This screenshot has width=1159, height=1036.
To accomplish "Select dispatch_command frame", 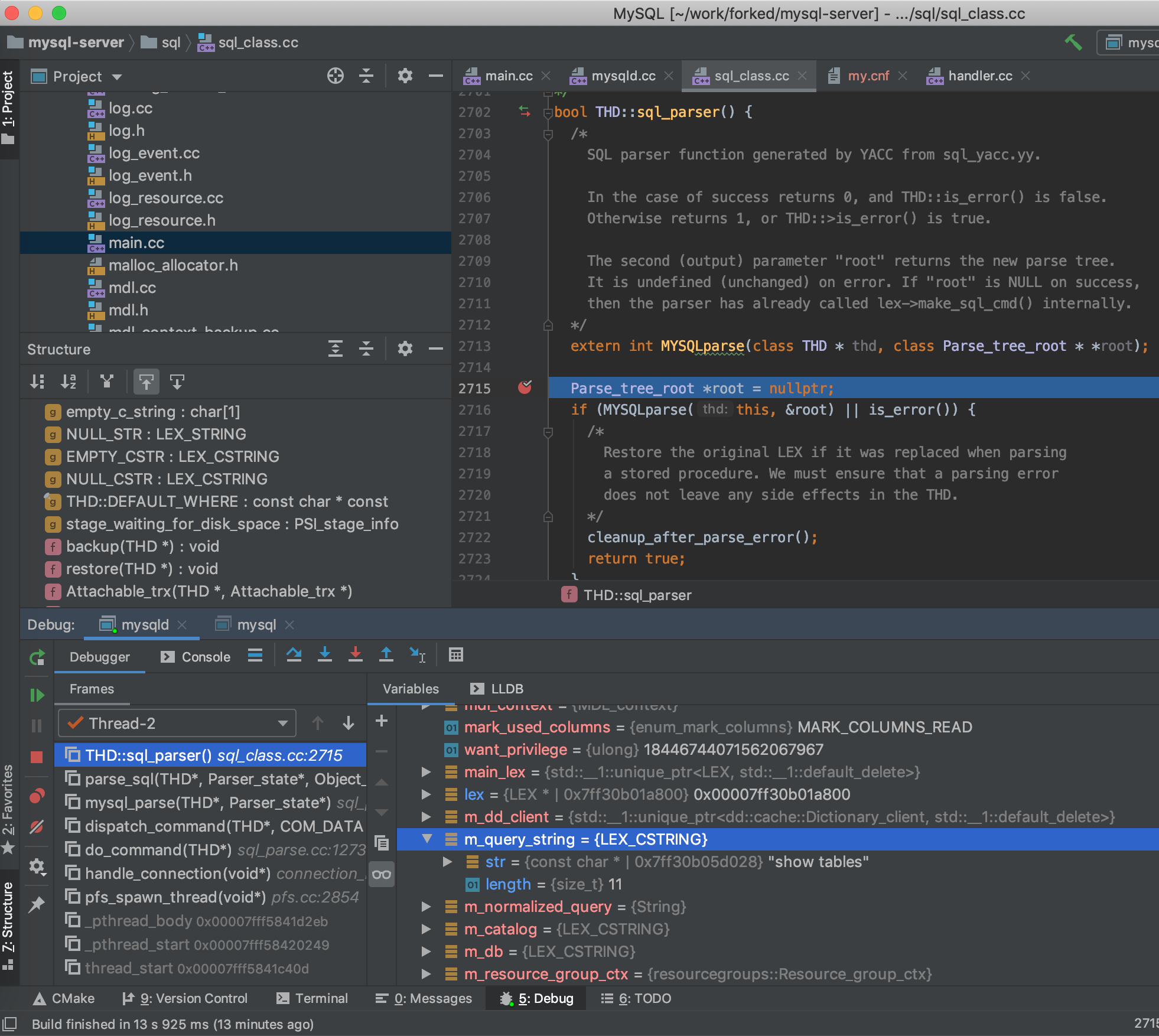I will [x=211, y=826].
